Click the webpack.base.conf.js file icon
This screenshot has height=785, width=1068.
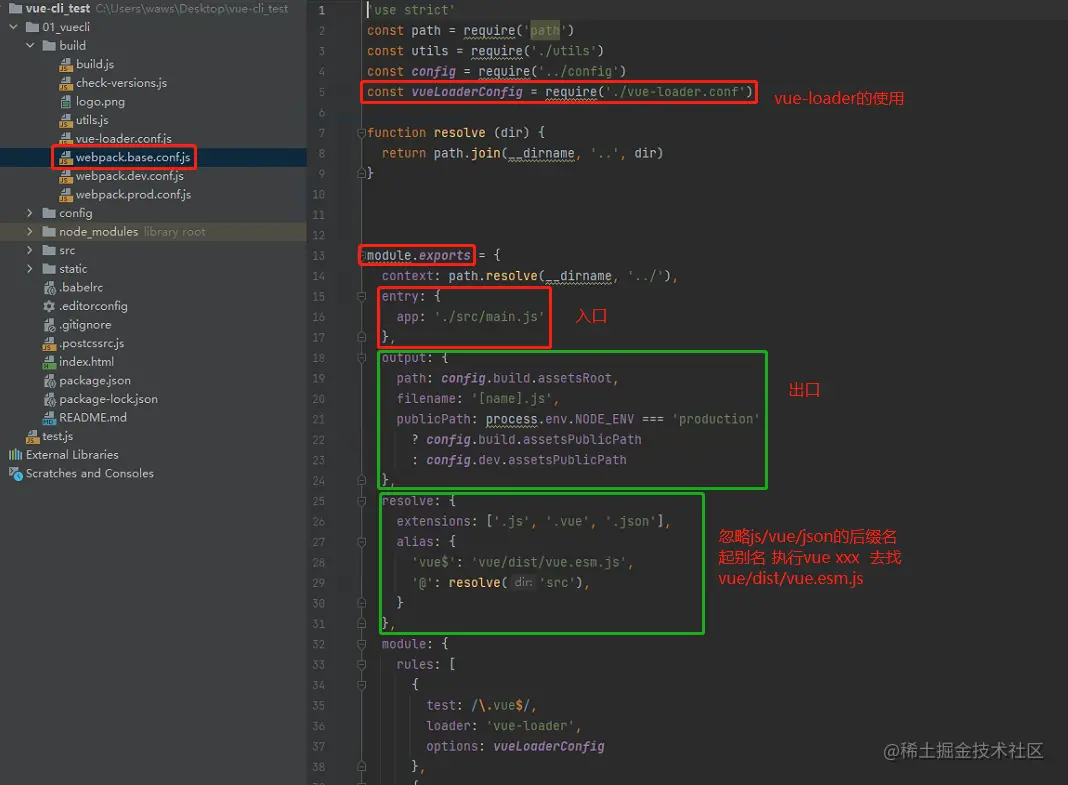[x=65, y=157]
